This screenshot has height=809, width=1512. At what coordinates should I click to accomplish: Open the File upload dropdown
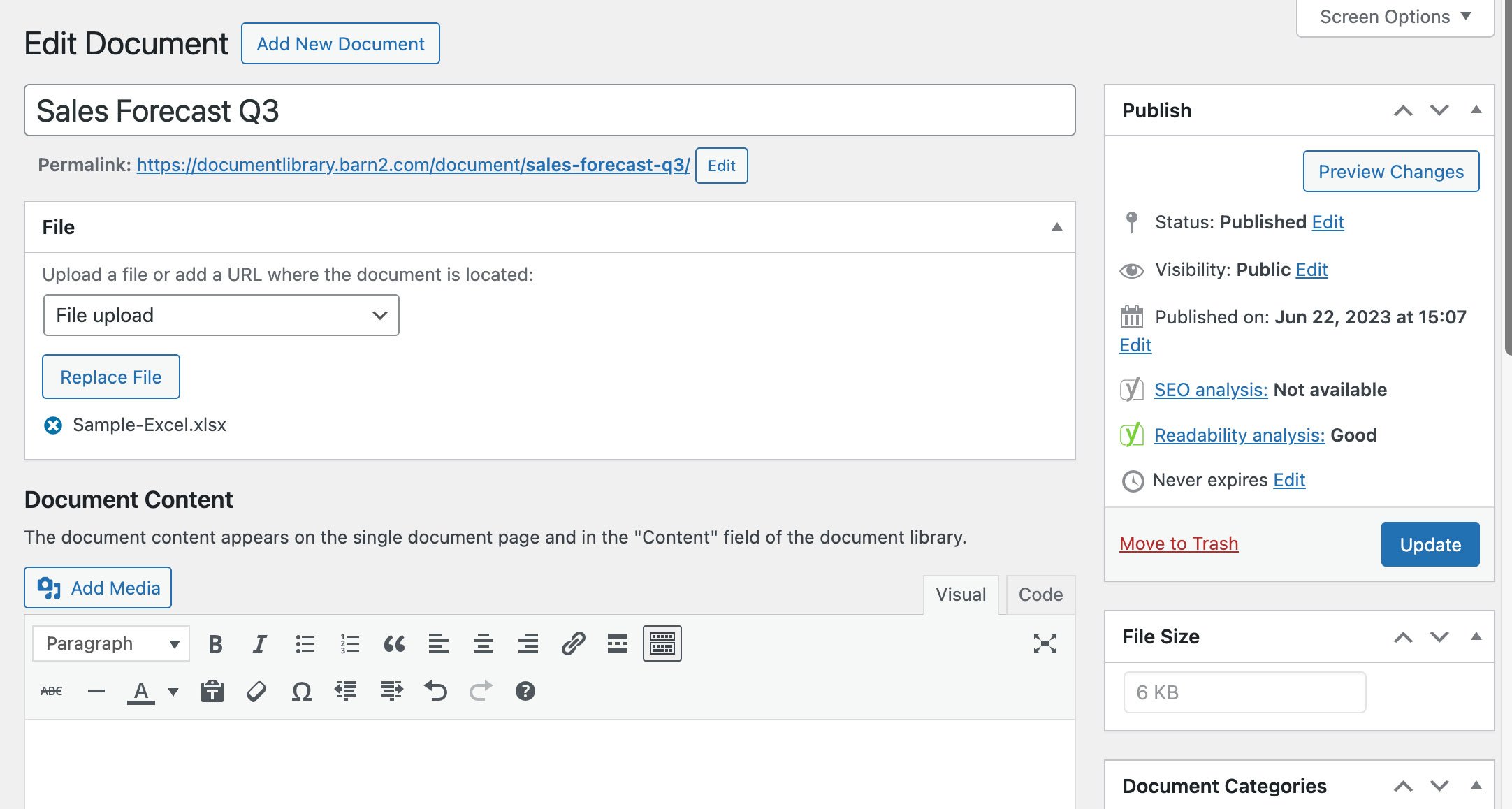point(221,315)
